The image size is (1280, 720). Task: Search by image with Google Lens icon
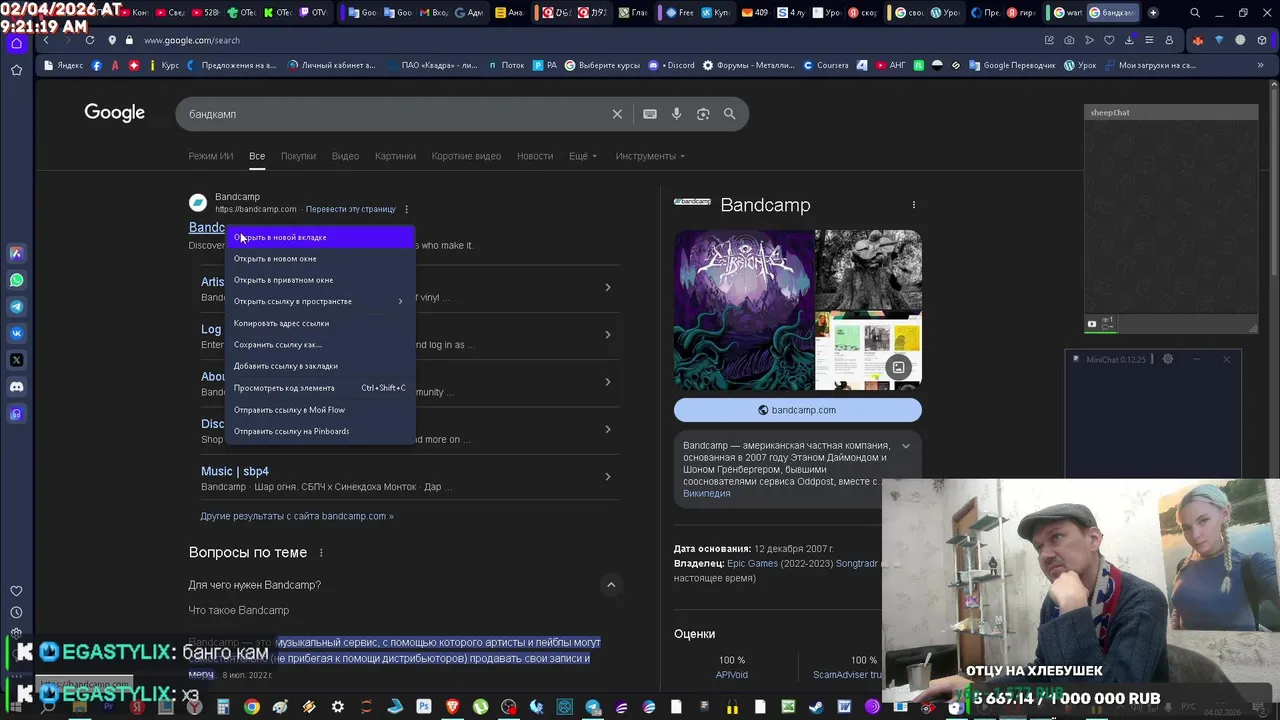coord(703,114)
